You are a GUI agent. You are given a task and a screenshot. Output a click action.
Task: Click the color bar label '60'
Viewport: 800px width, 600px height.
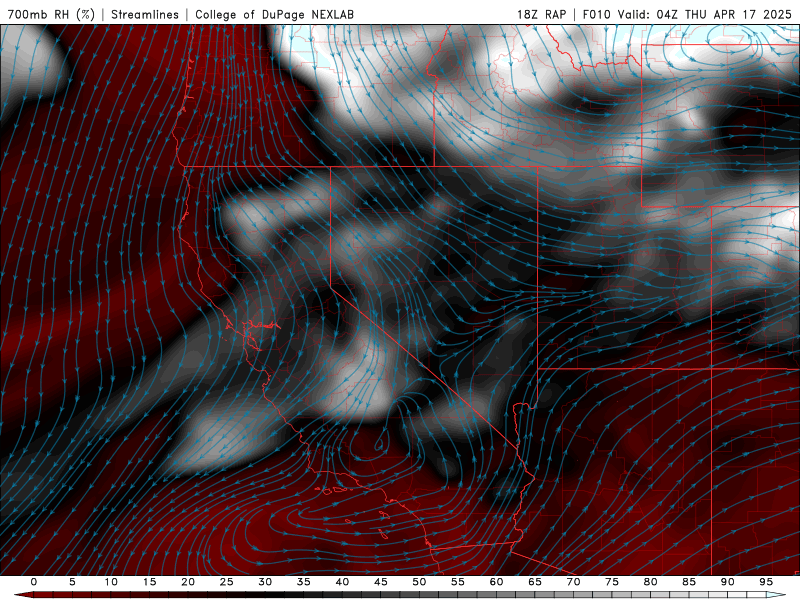click(x=496, y=582)
